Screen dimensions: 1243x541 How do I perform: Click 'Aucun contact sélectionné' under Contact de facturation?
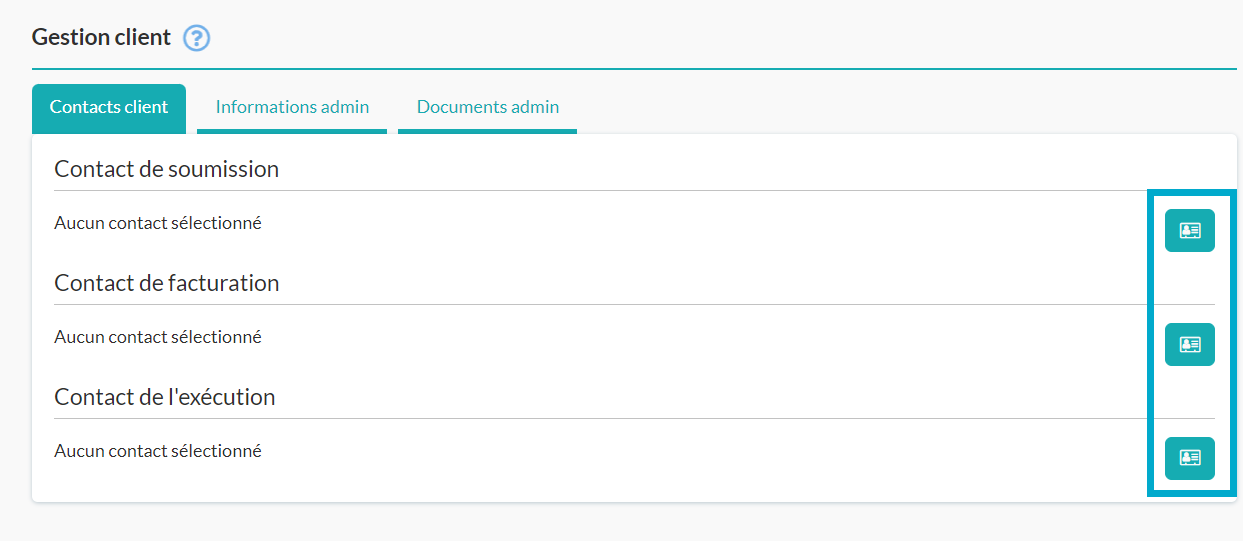tap(158, 337)
